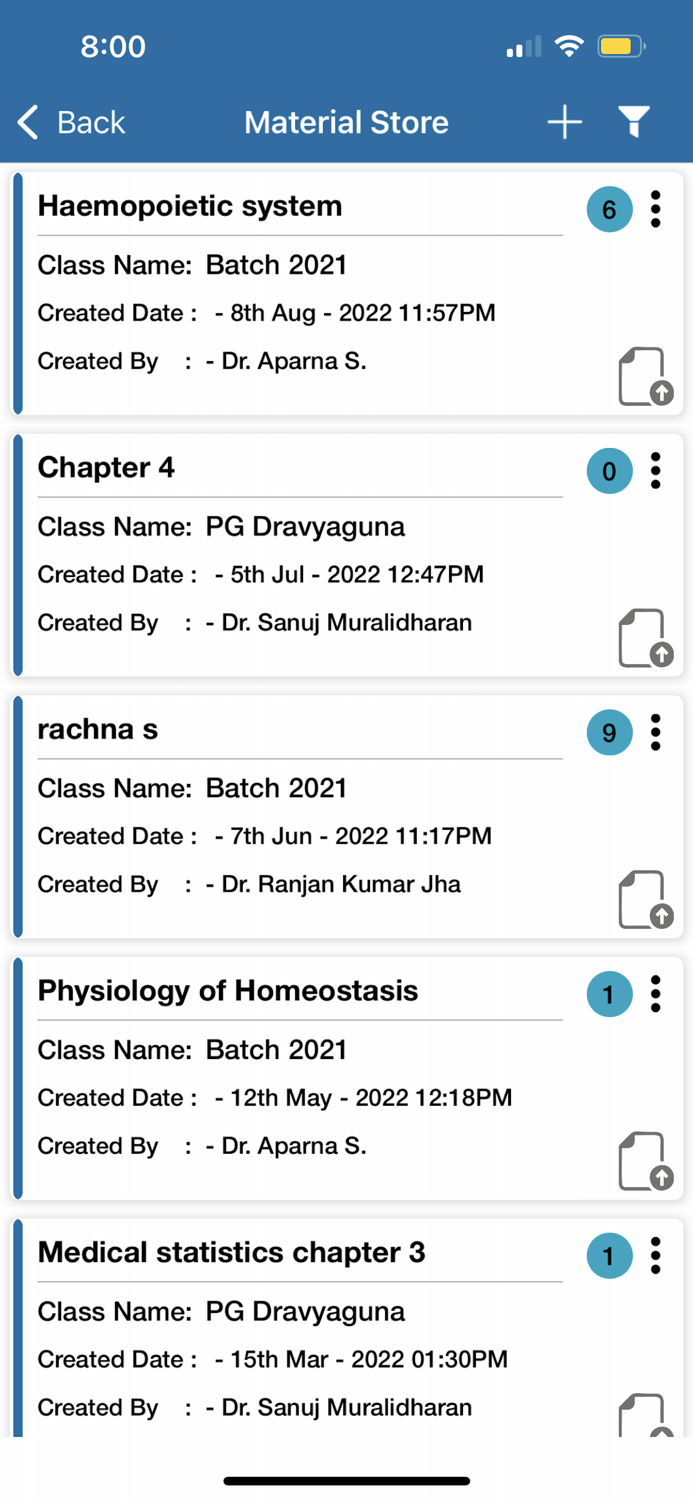Upload file to Physiology of Homeostasis
The image size is (693, 1500).
(x=644, y=1161)
